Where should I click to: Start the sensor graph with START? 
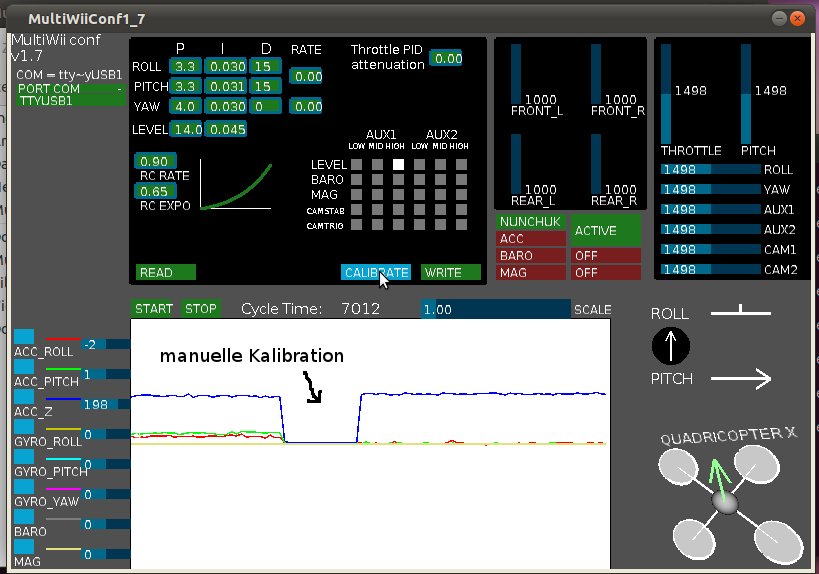pos(154,309)
